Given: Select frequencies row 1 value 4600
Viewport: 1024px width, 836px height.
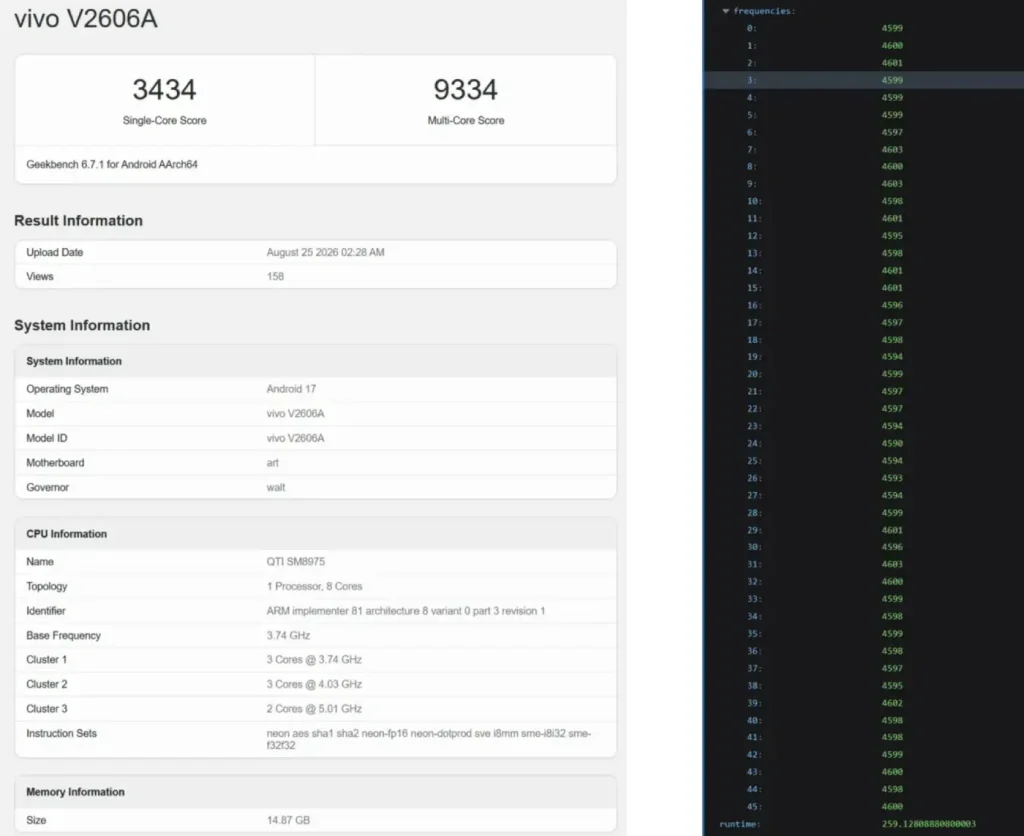Looking at the screenshot, I should pyautogui.click(x=892, y=46).
